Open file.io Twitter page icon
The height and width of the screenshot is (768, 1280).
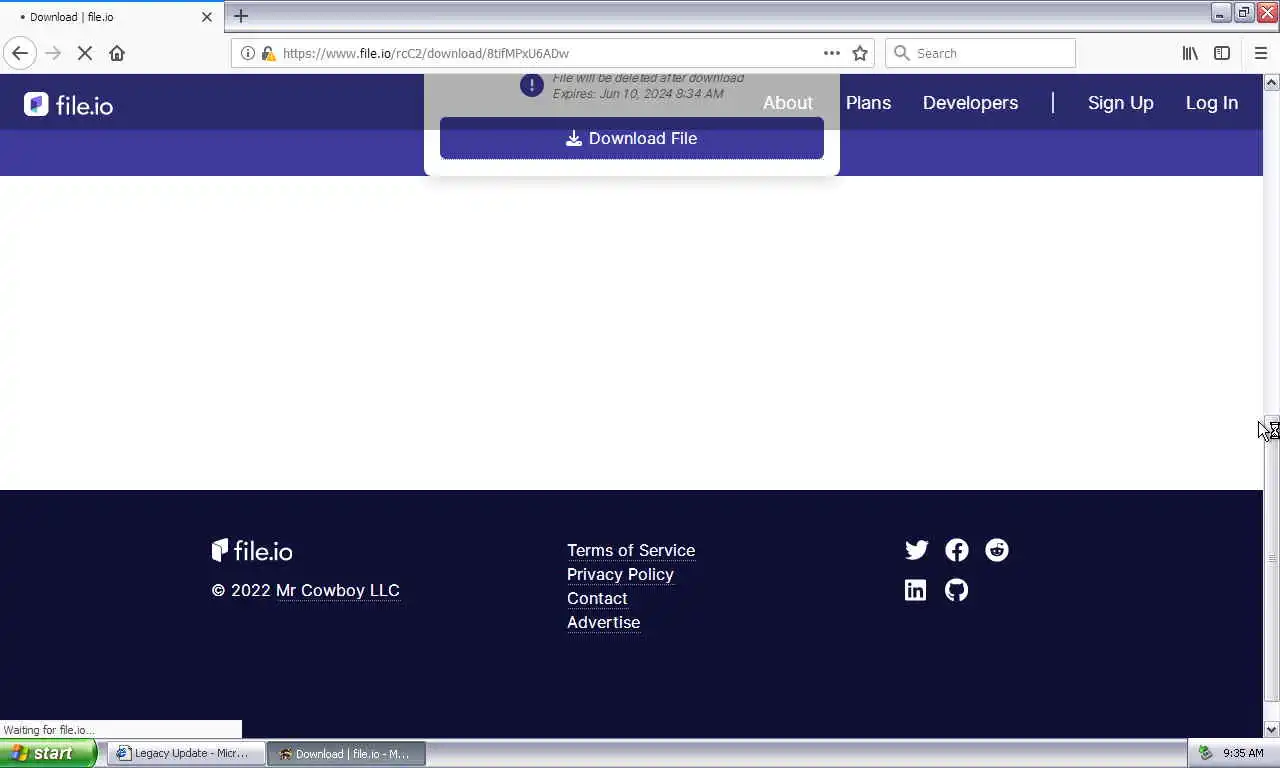(917, 550)
